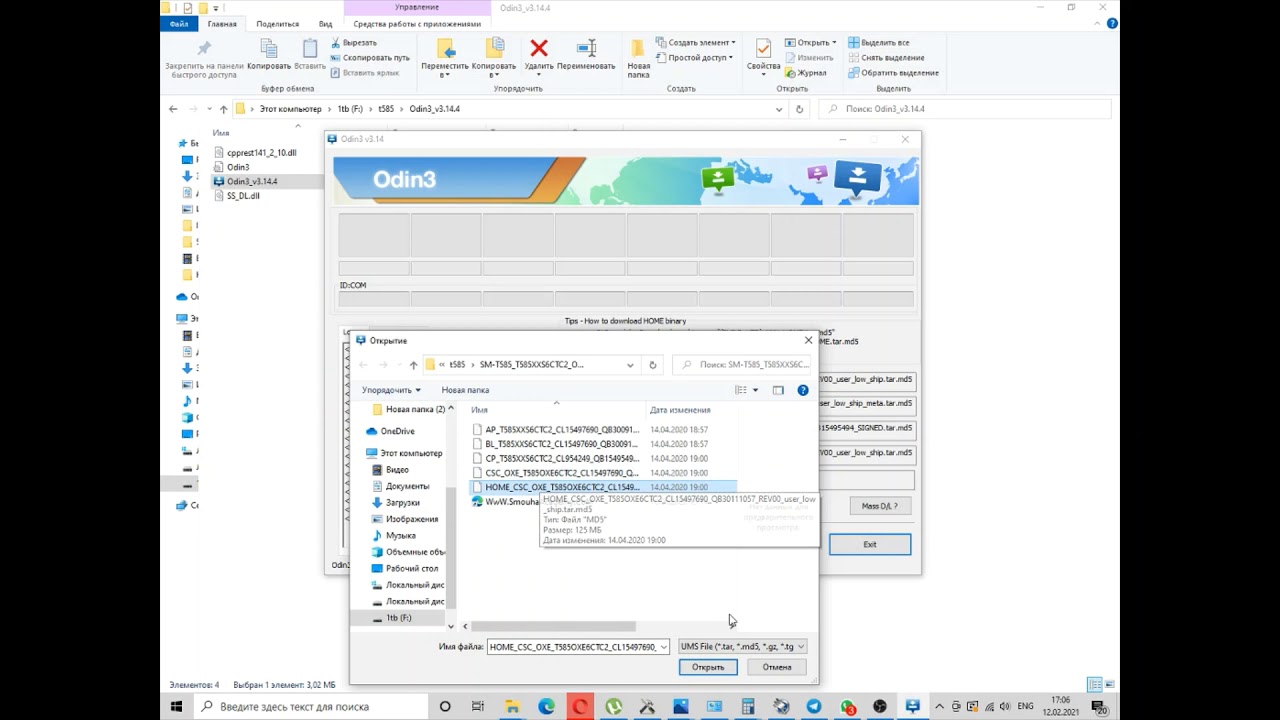
Task: Click the Mass D/L button in Odin3
Action: [879, 506]
